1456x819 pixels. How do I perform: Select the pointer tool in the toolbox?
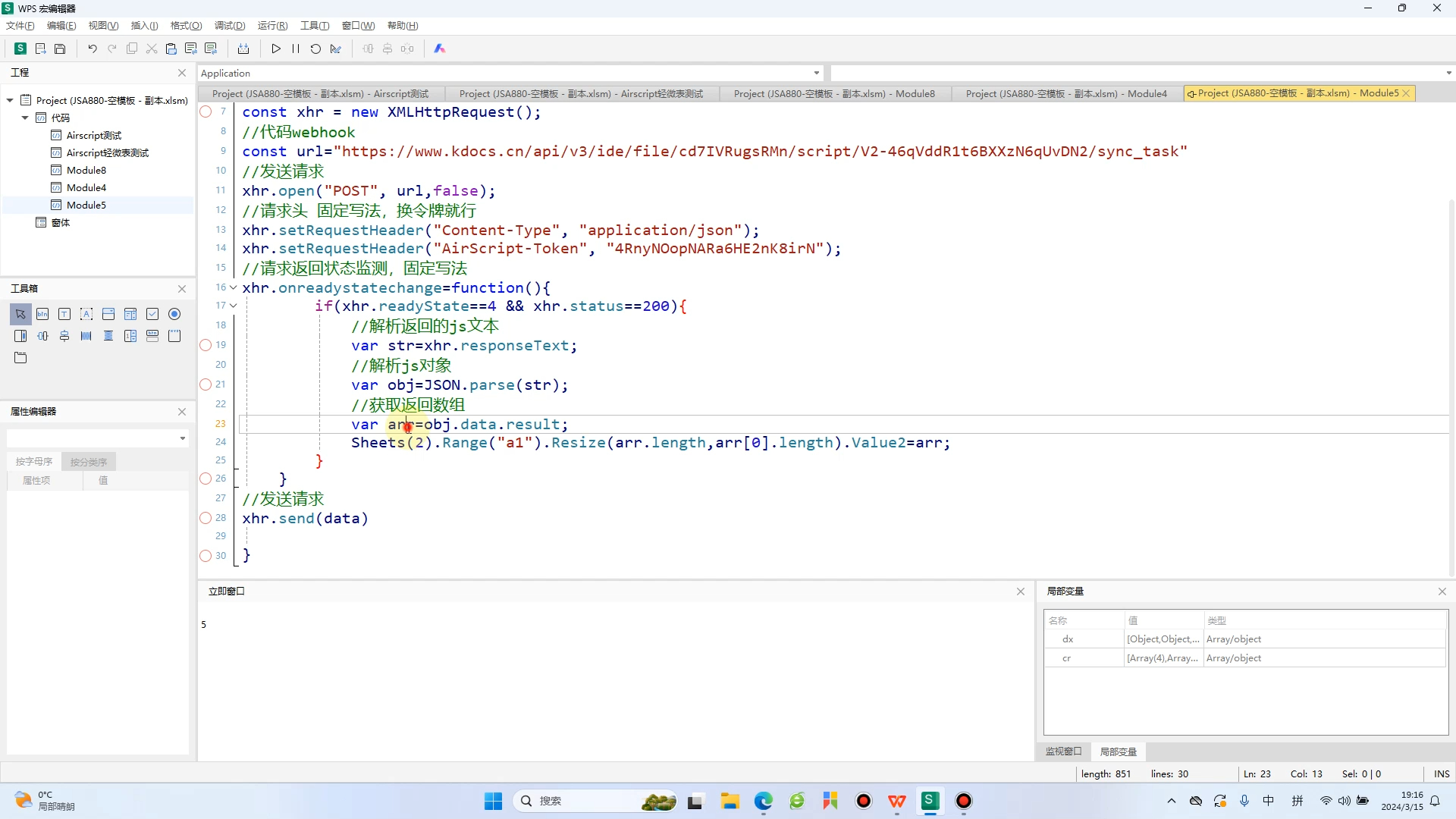click(20, 314)
